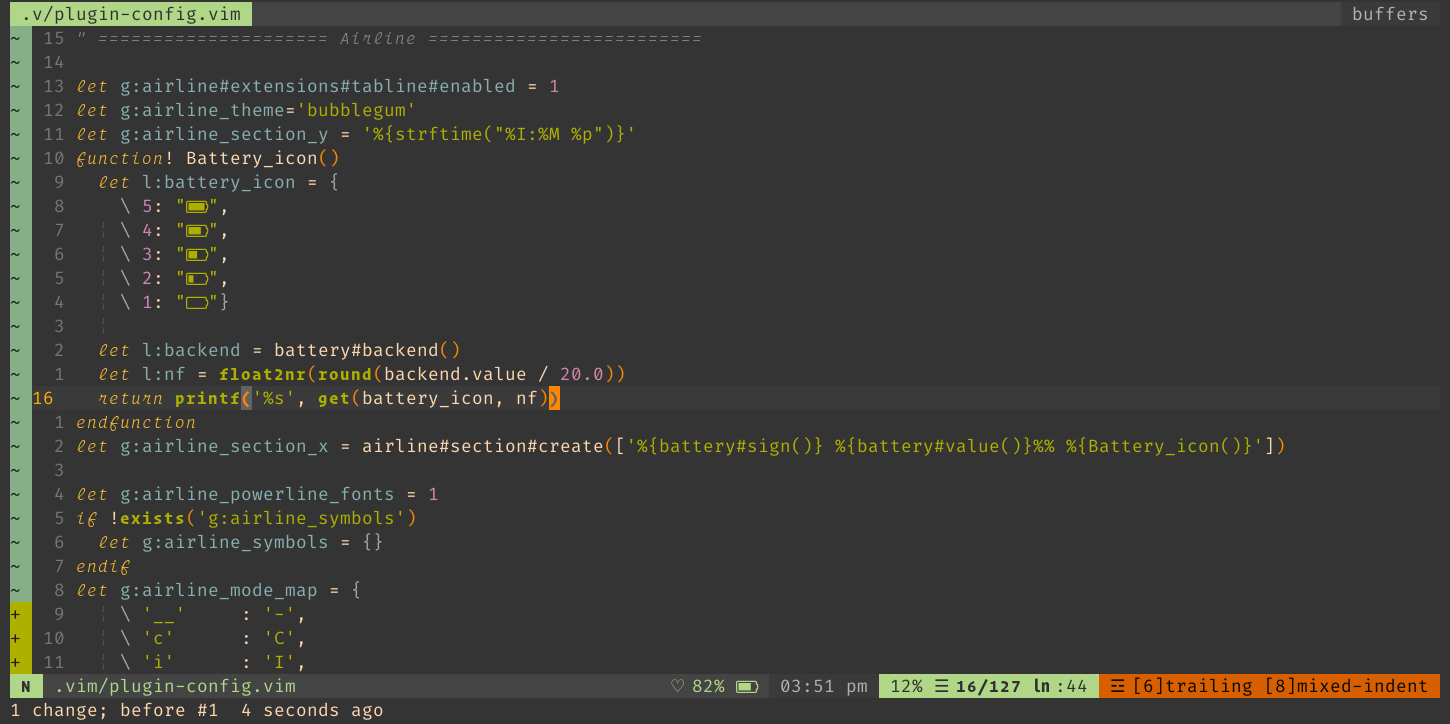1450x724 pixels.
Task: Click the highlighted cursor closing parenthesis
Action: click(554, 398)
